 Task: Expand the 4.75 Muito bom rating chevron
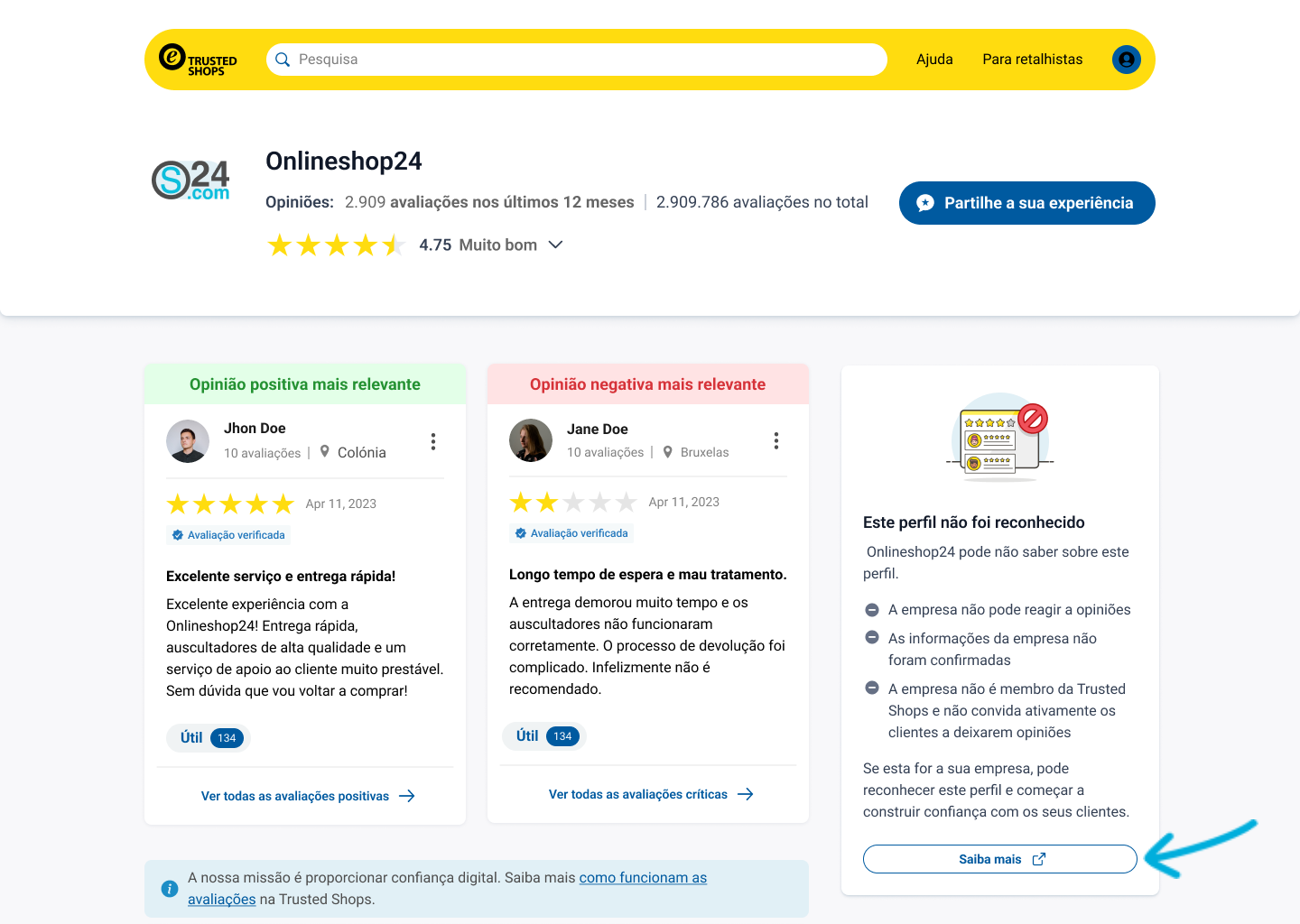click(556, 245)
